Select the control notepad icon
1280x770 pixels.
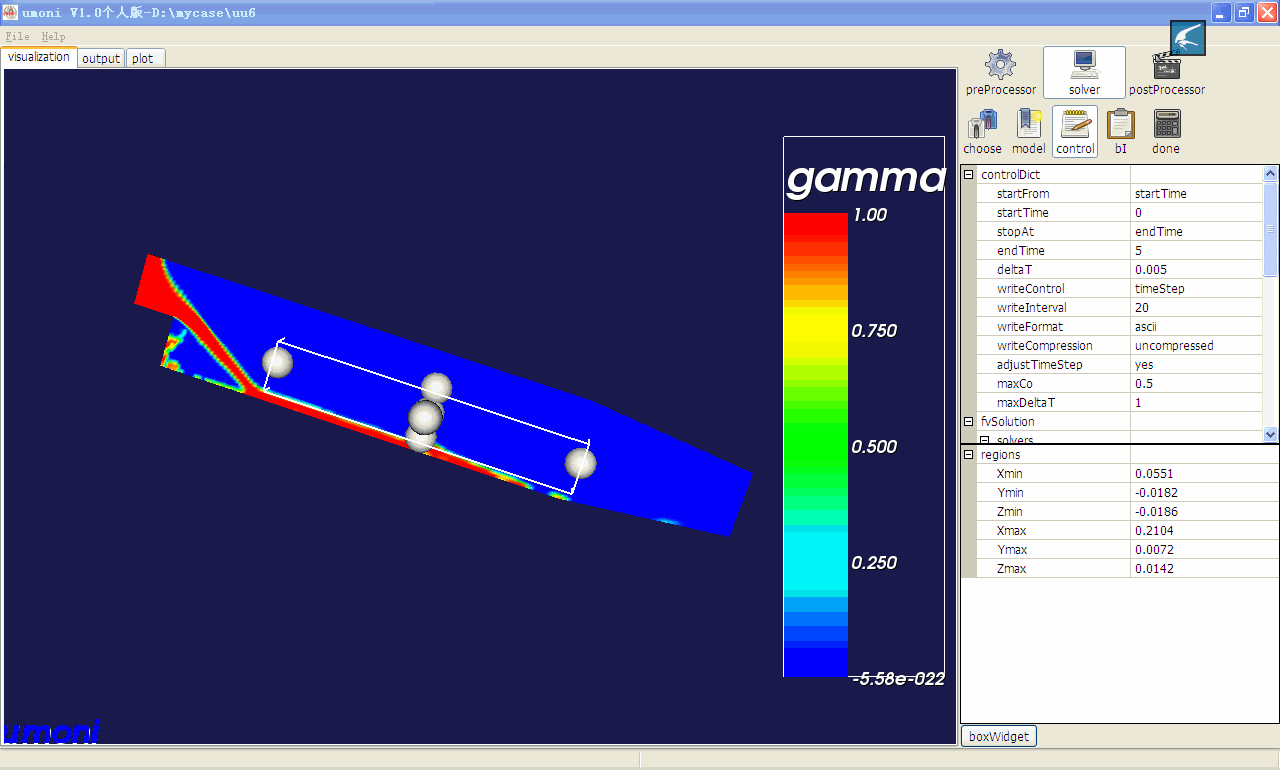coord(1075,125)
